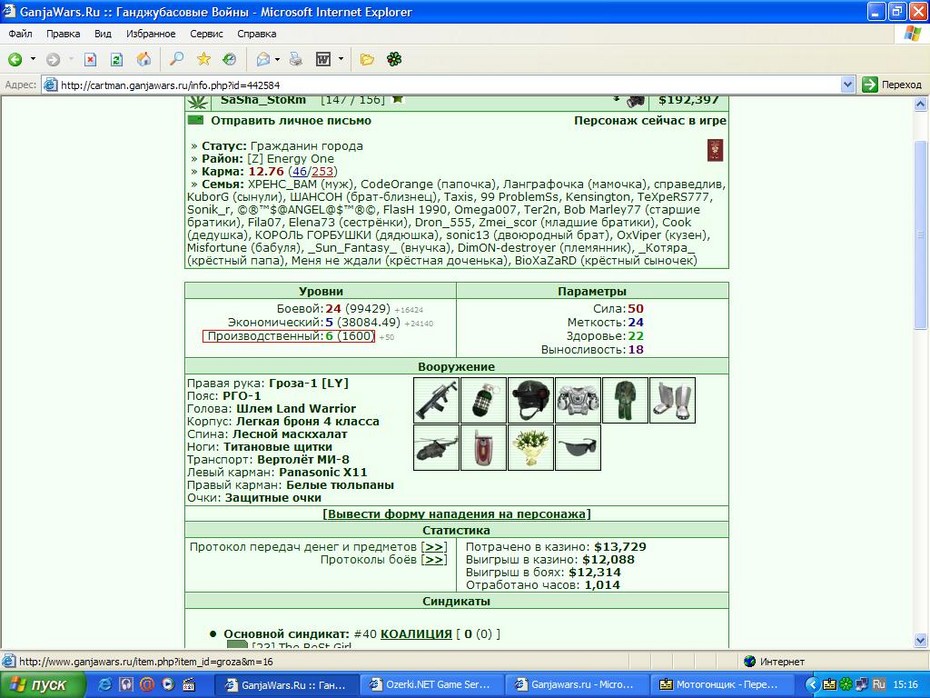This screenshot has height=698, width=930.
Task: Click the page scrollbar down arrow
Action: coord(921,640)
